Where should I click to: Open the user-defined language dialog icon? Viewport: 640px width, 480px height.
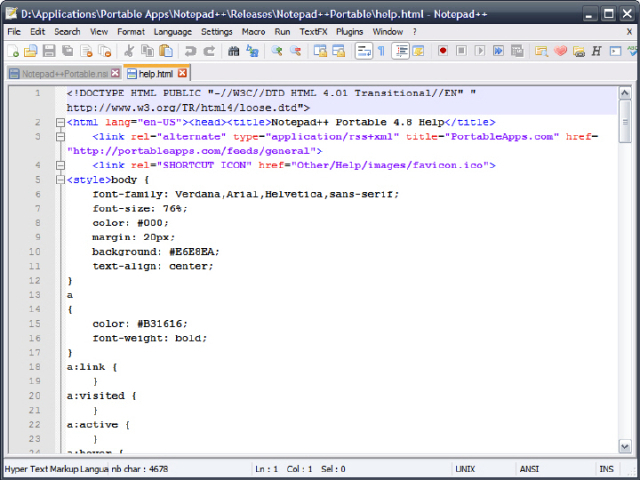418,51
